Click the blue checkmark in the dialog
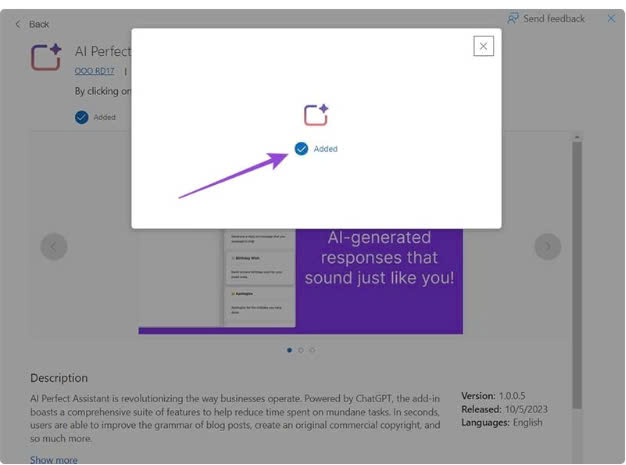Screen dimensions: 626x465 pyautogui.click(x=301, y=148)
